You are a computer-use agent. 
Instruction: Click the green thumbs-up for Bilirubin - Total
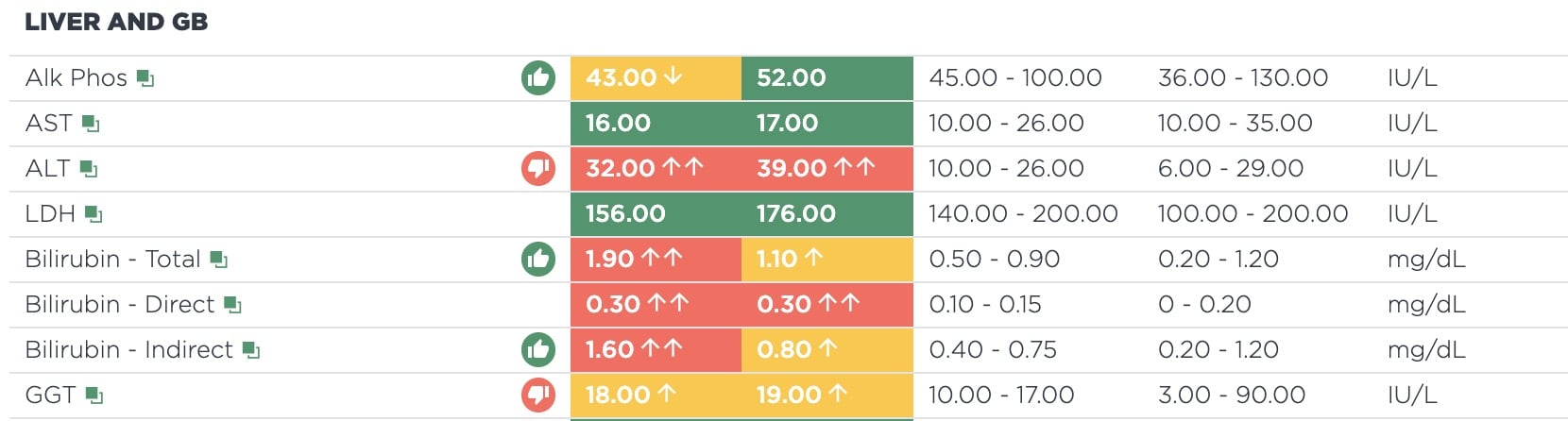click(x=538, y=259)
